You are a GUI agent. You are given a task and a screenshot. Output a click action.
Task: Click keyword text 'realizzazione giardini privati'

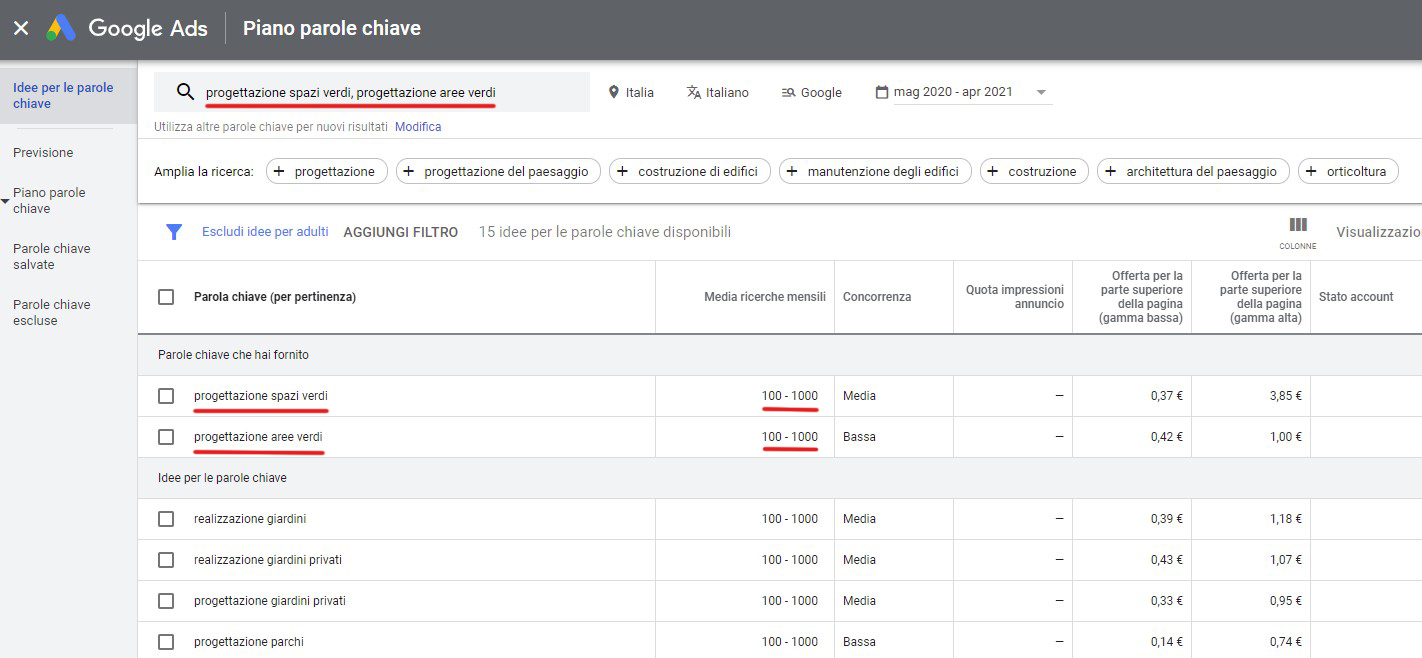(270, 560)
